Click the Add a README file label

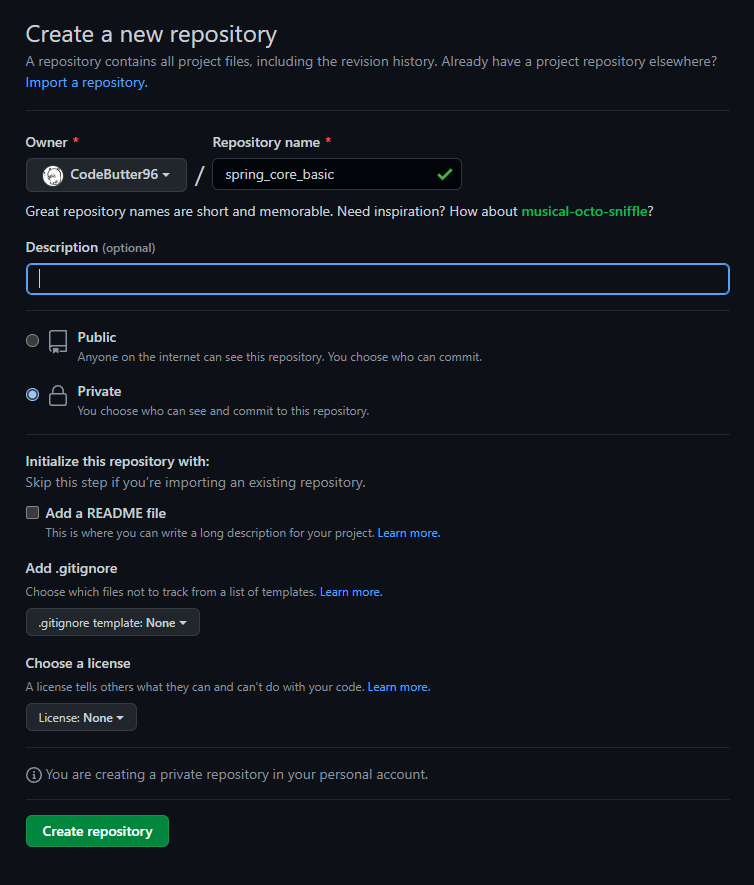[106, 513]
